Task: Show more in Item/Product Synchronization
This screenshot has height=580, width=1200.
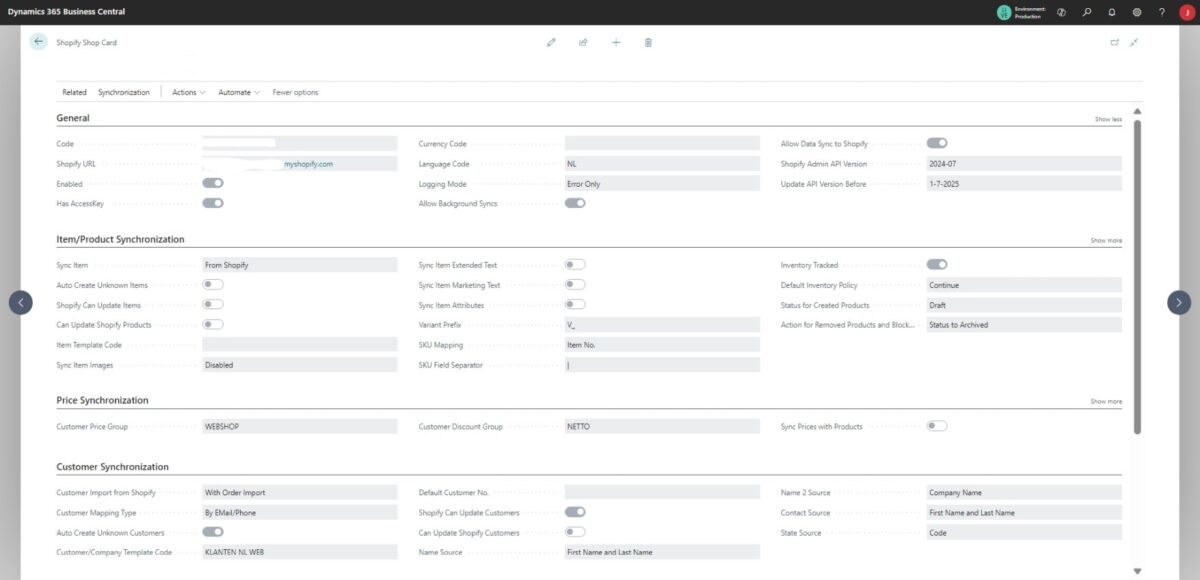Action: pyautogui.click(x=1106, y=241)
